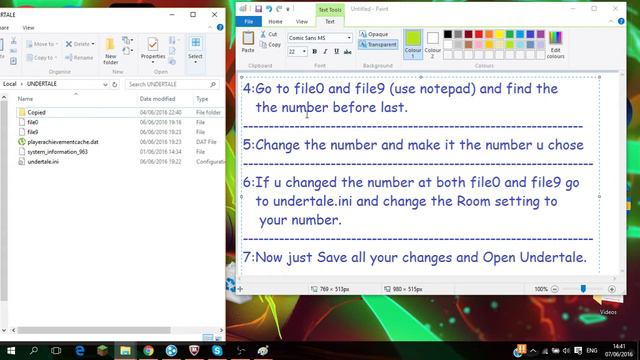
Task: Open the Windows Start menu
Action: pyautogui.click(x=11, y=351)
